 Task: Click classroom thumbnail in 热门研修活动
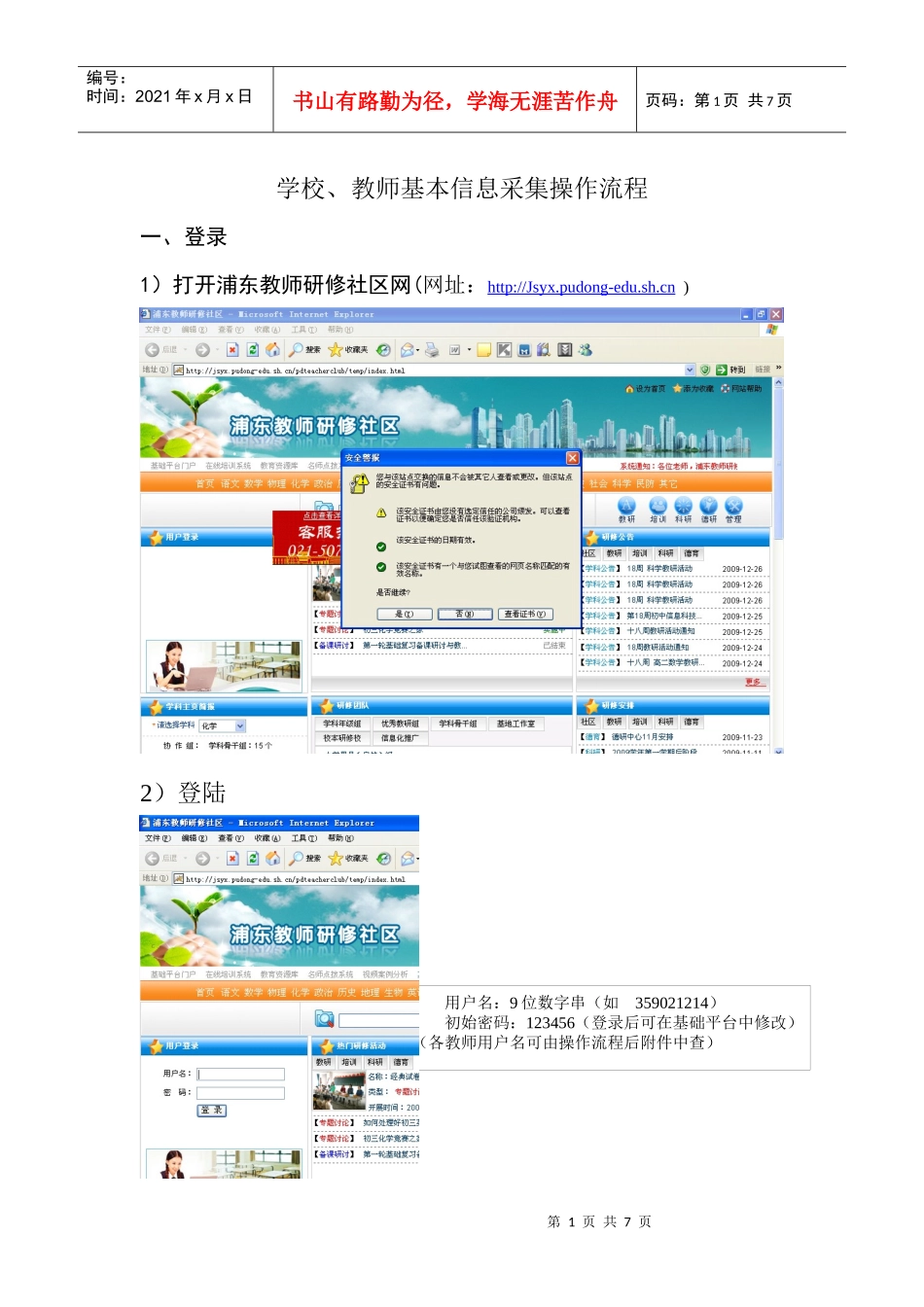click(x=338, y=1090)
